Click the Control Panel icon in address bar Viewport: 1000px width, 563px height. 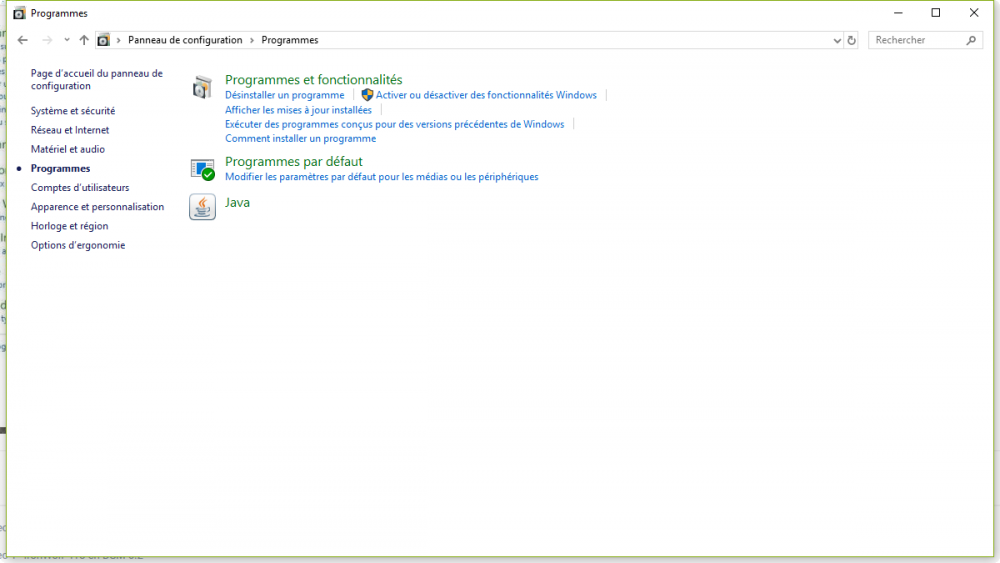(x=103, y=40)
